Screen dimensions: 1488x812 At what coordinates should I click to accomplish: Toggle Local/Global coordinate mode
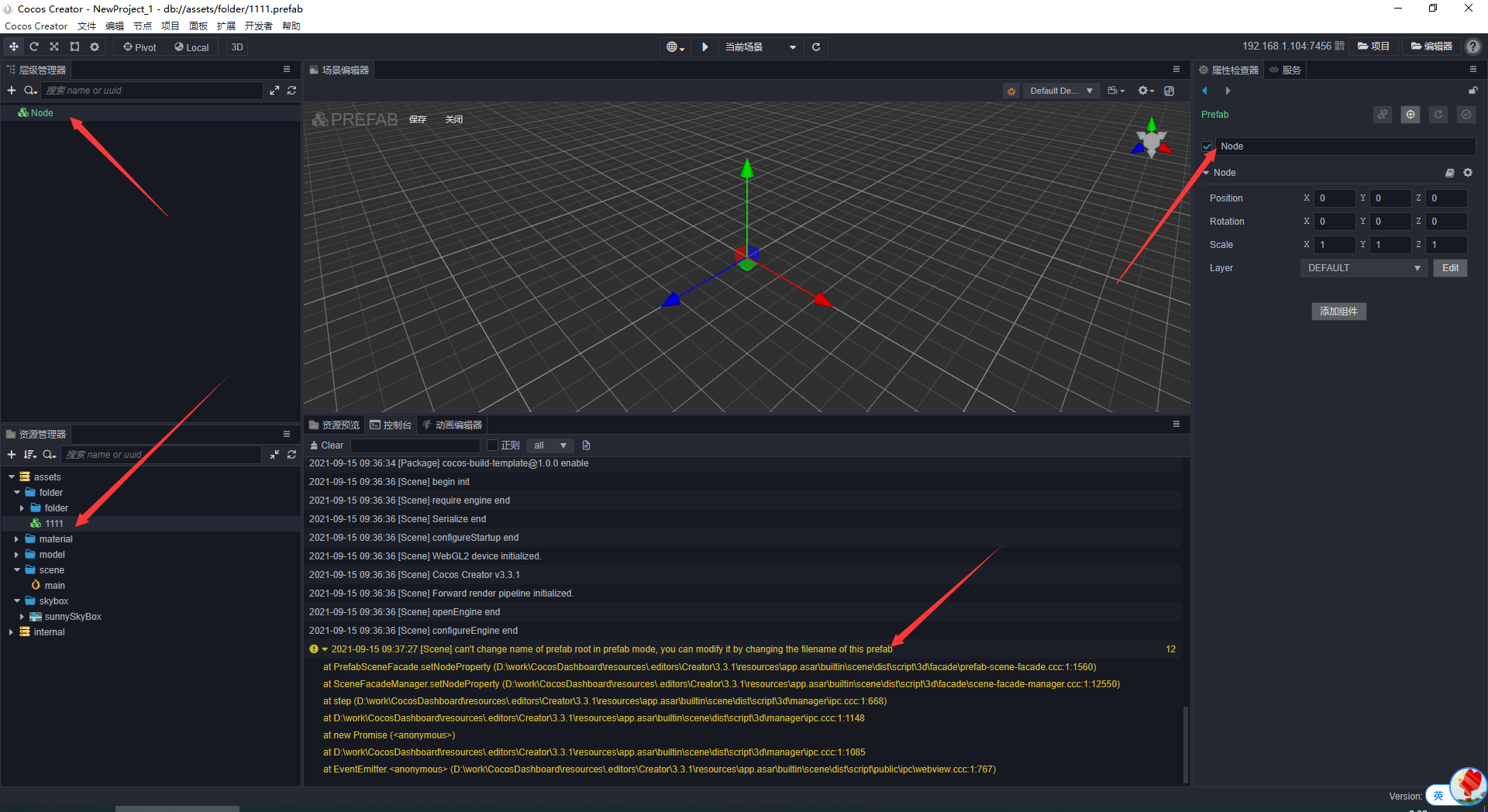[191, 47]
